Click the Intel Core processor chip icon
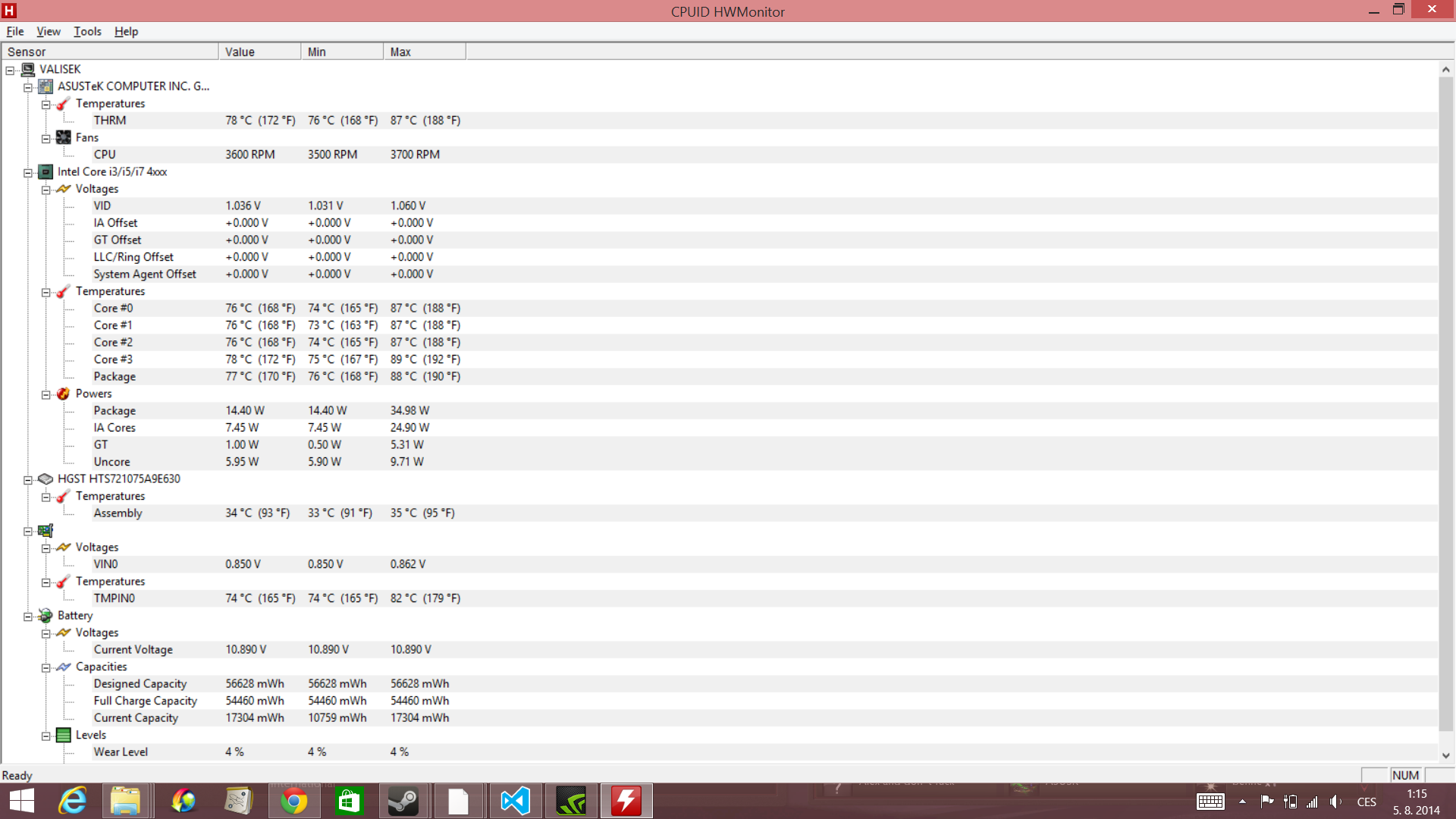This screenshot has height=819, width=1456. 45,172
